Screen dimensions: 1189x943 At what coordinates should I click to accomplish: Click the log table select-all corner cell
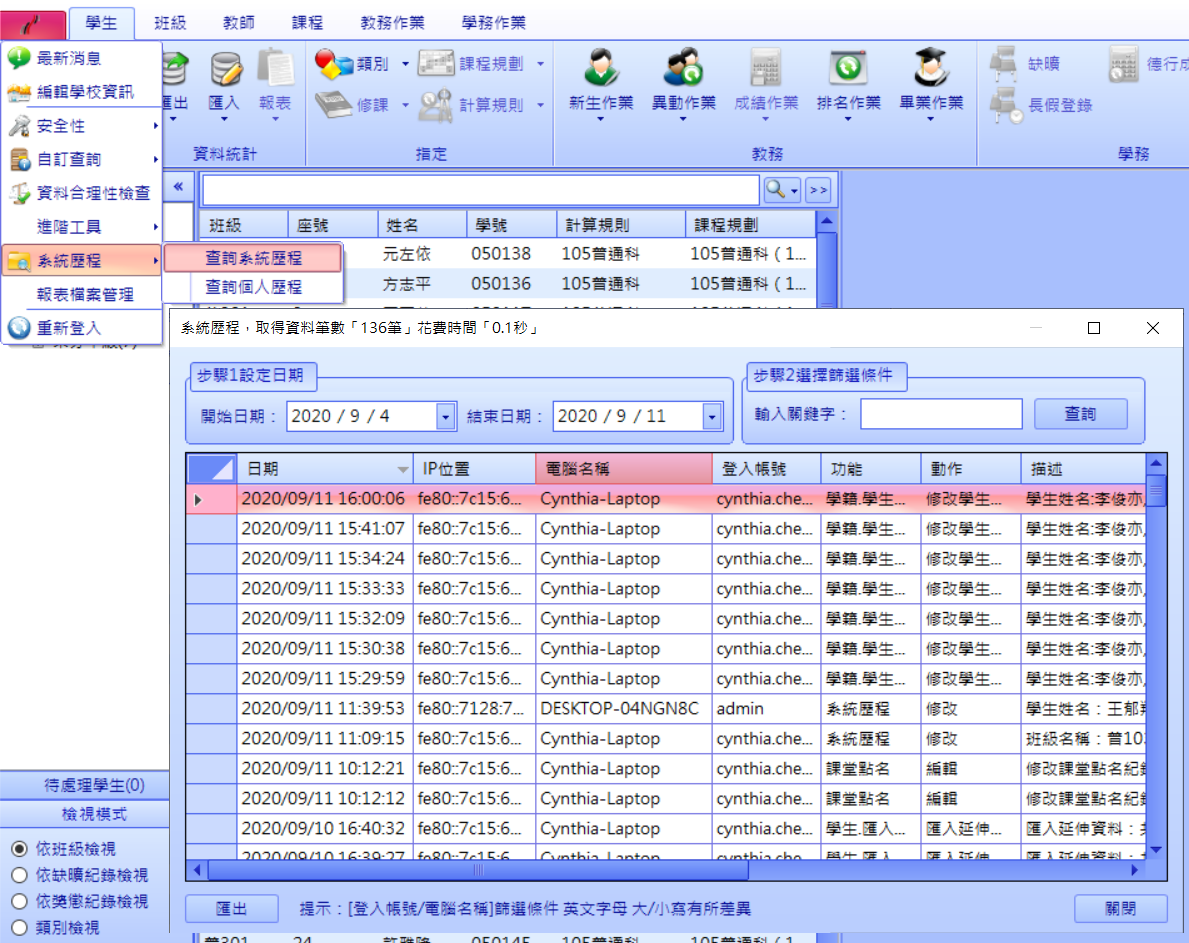[212, 469]
